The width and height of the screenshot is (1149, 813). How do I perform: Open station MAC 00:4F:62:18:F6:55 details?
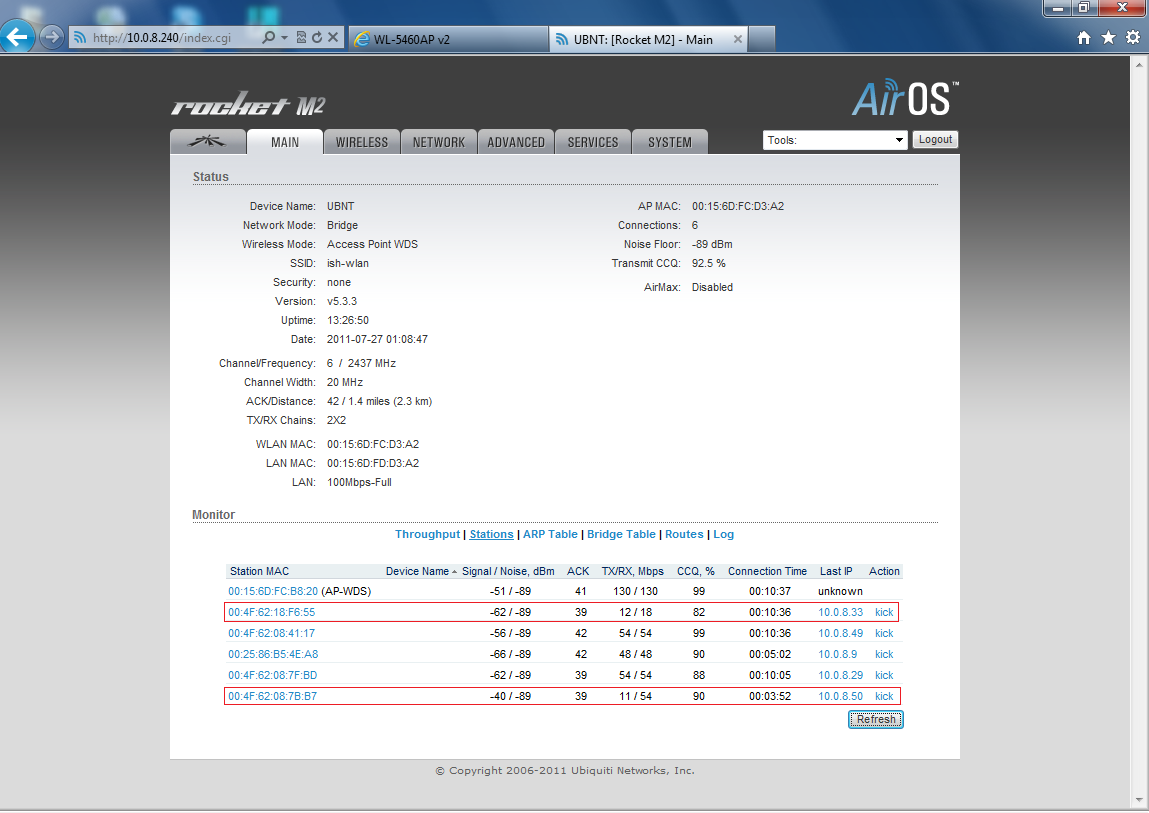pos(271,612)
